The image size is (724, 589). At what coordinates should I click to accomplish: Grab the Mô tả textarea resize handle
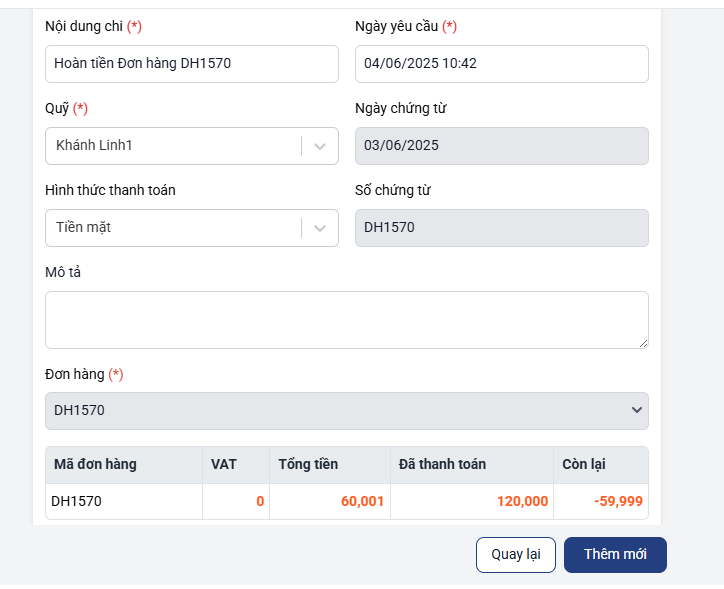pyautogui.click(x=644, y=343)
